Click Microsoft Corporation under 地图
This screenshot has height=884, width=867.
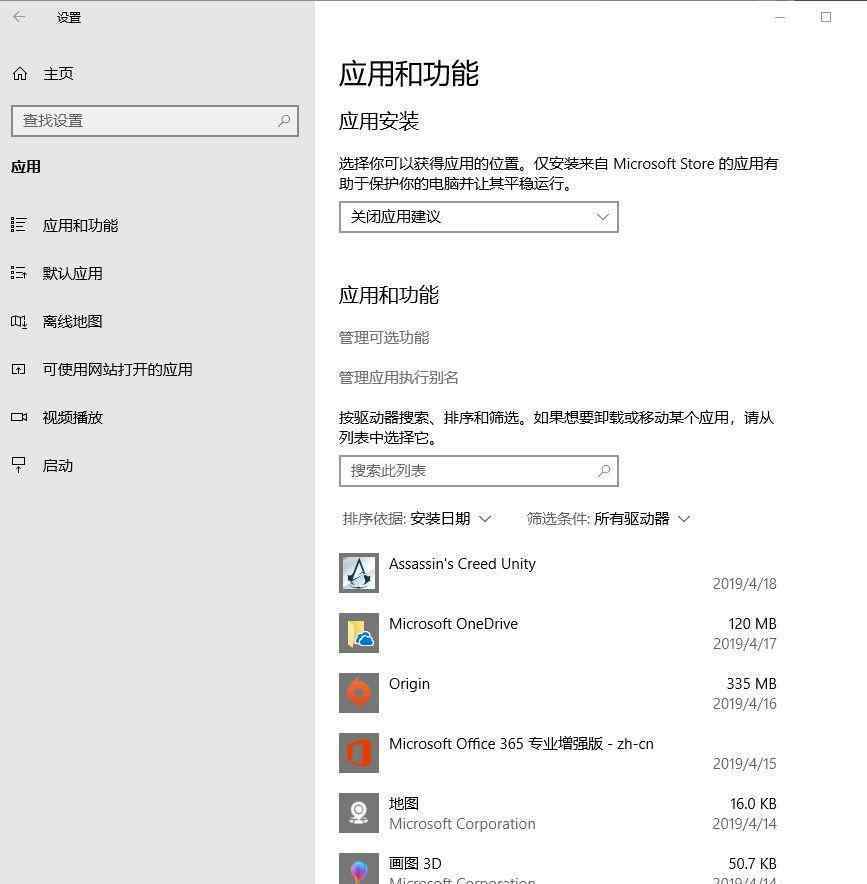point(462,824)
